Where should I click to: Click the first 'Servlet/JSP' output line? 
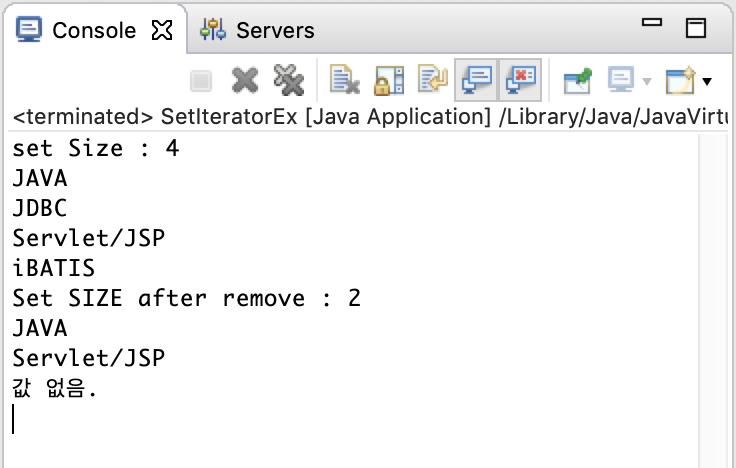89,238
